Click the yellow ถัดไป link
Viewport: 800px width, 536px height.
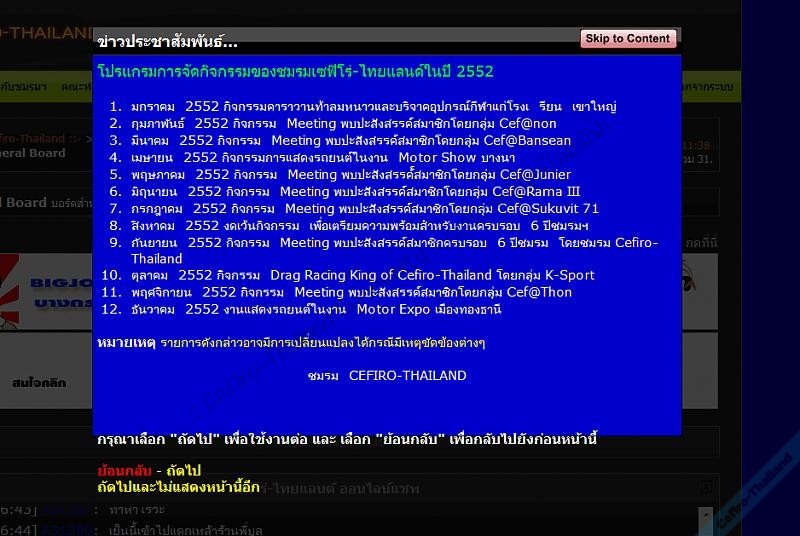point(184,470)
